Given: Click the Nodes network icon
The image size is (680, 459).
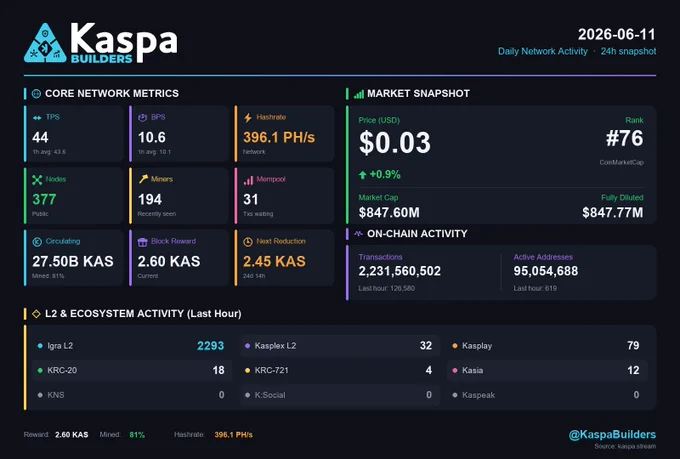Looking at the screenshot, I should tap(37, 180).
